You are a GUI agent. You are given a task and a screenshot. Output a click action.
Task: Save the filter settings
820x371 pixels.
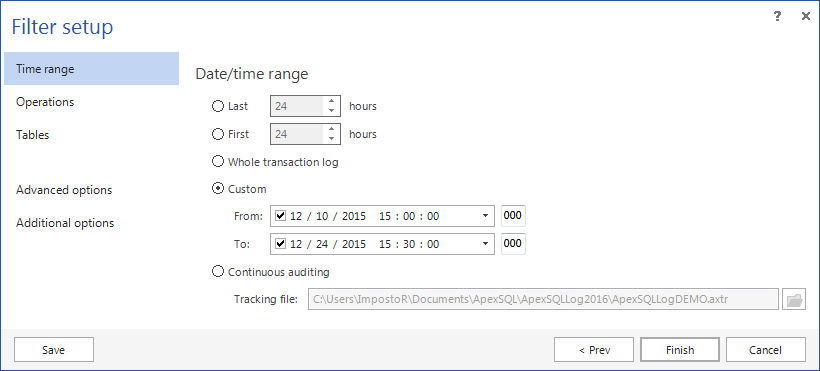54,350
